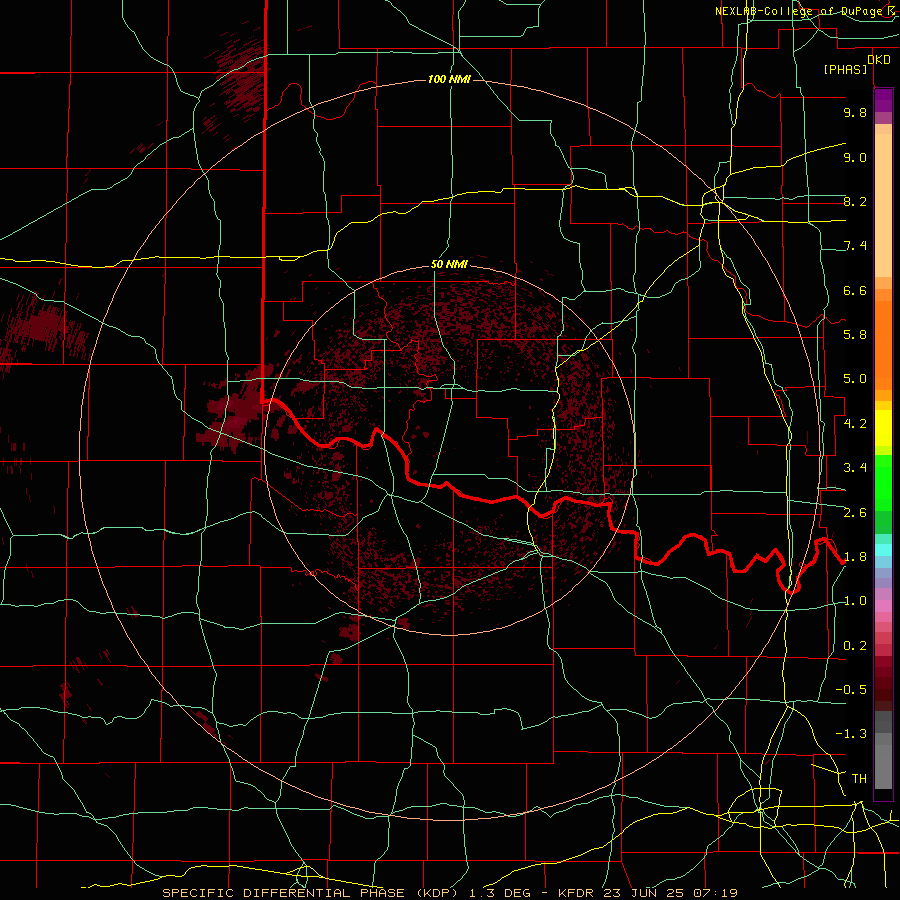Click the [PHAS] units label

click(845, 70)
